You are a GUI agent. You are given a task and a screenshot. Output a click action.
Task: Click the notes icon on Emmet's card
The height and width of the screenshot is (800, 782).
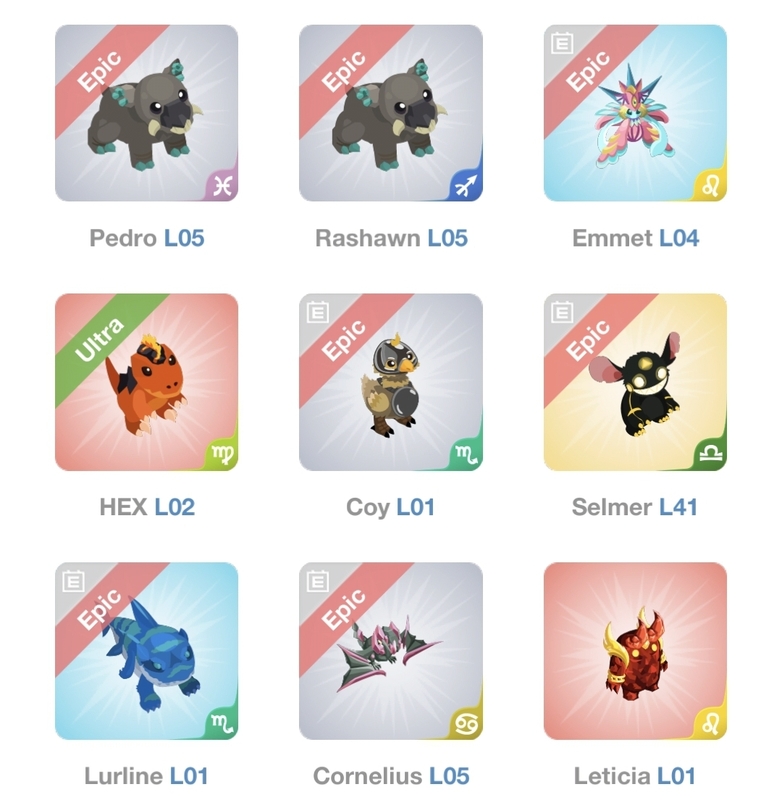[562, 43]
